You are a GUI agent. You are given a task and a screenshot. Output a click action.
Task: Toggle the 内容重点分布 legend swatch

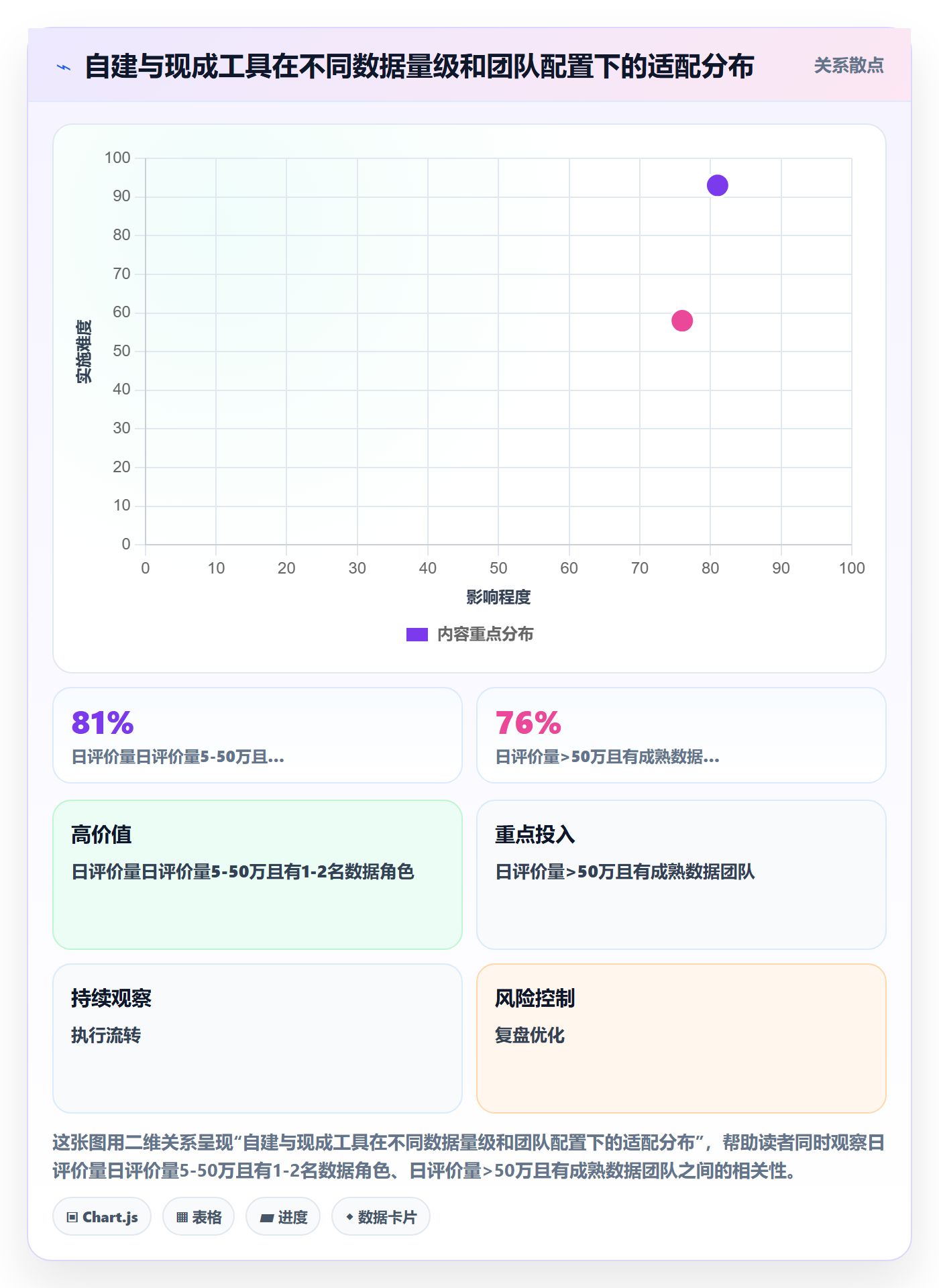click(417, 635)
